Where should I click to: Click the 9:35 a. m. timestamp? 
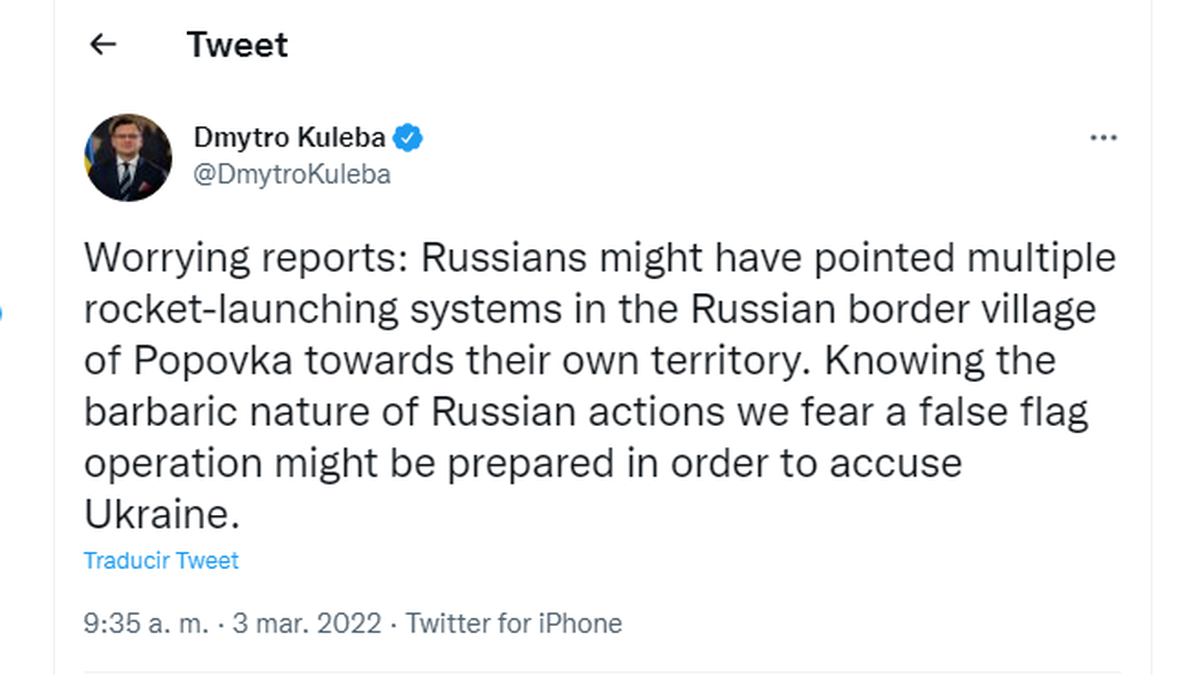click(147, 624)
